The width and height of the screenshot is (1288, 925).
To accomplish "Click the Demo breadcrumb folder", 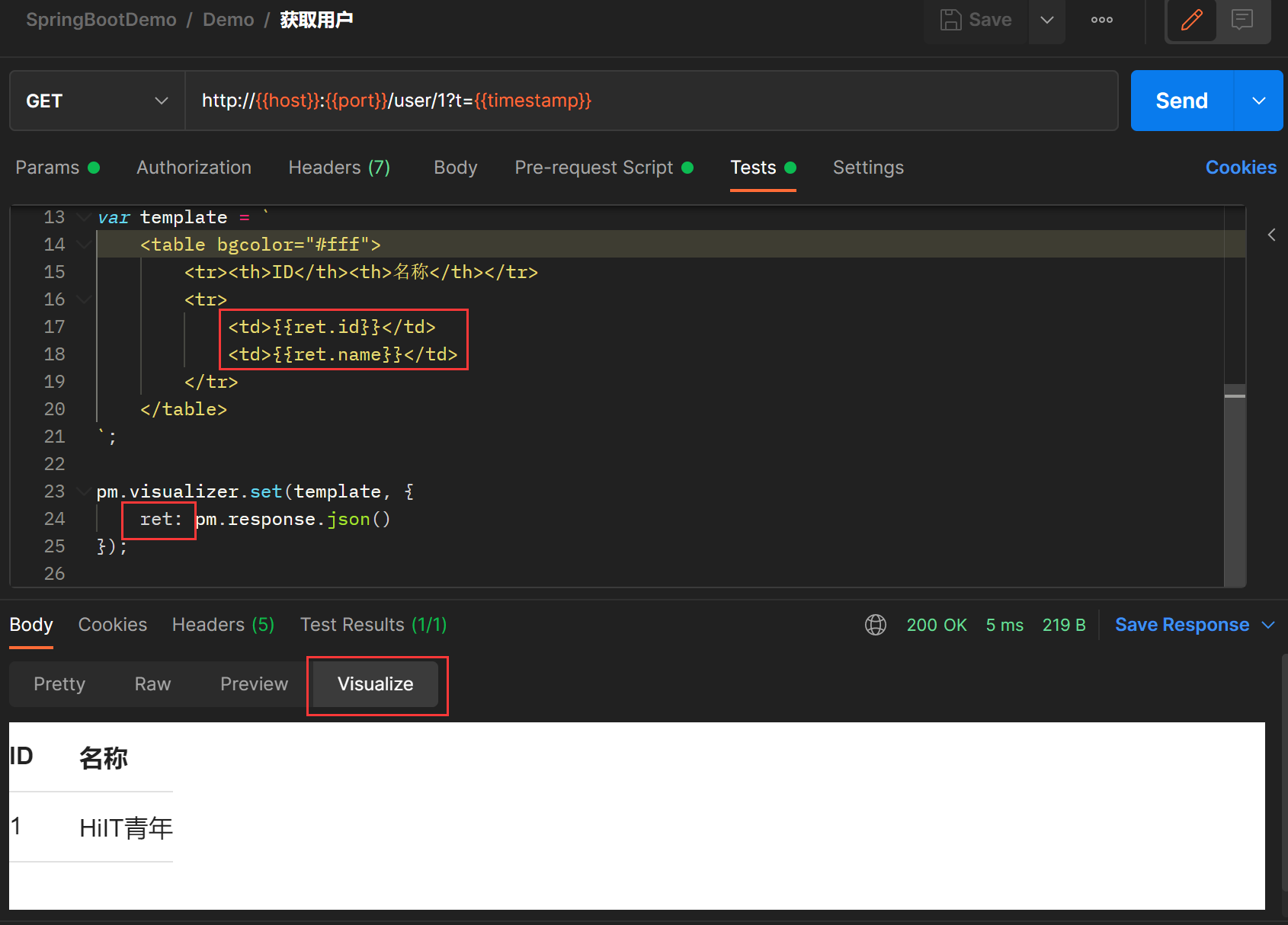I will point(229,20).
